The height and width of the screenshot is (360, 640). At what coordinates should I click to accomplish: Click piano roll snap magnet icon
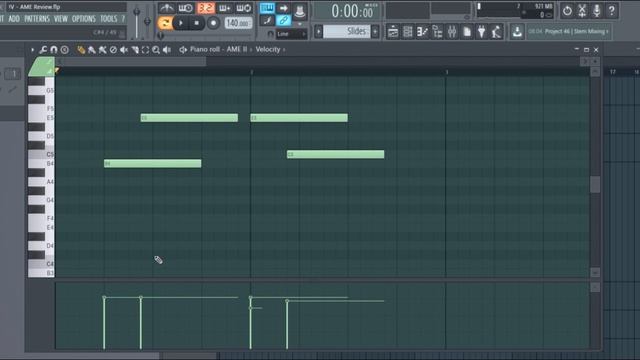point(54,50)
